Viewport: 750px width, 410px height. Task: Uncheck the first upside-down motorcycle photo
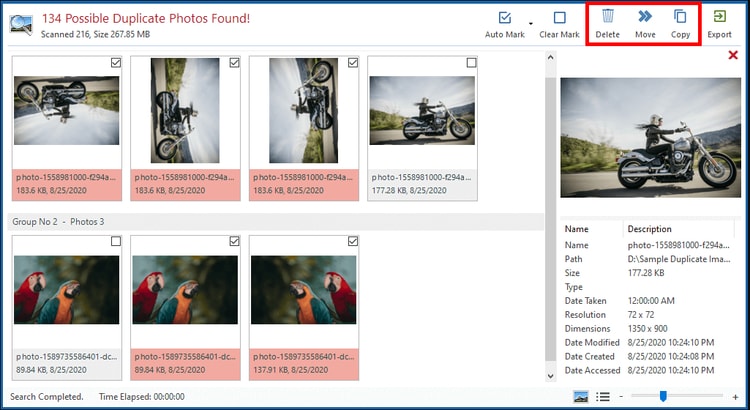click(116, 62)
